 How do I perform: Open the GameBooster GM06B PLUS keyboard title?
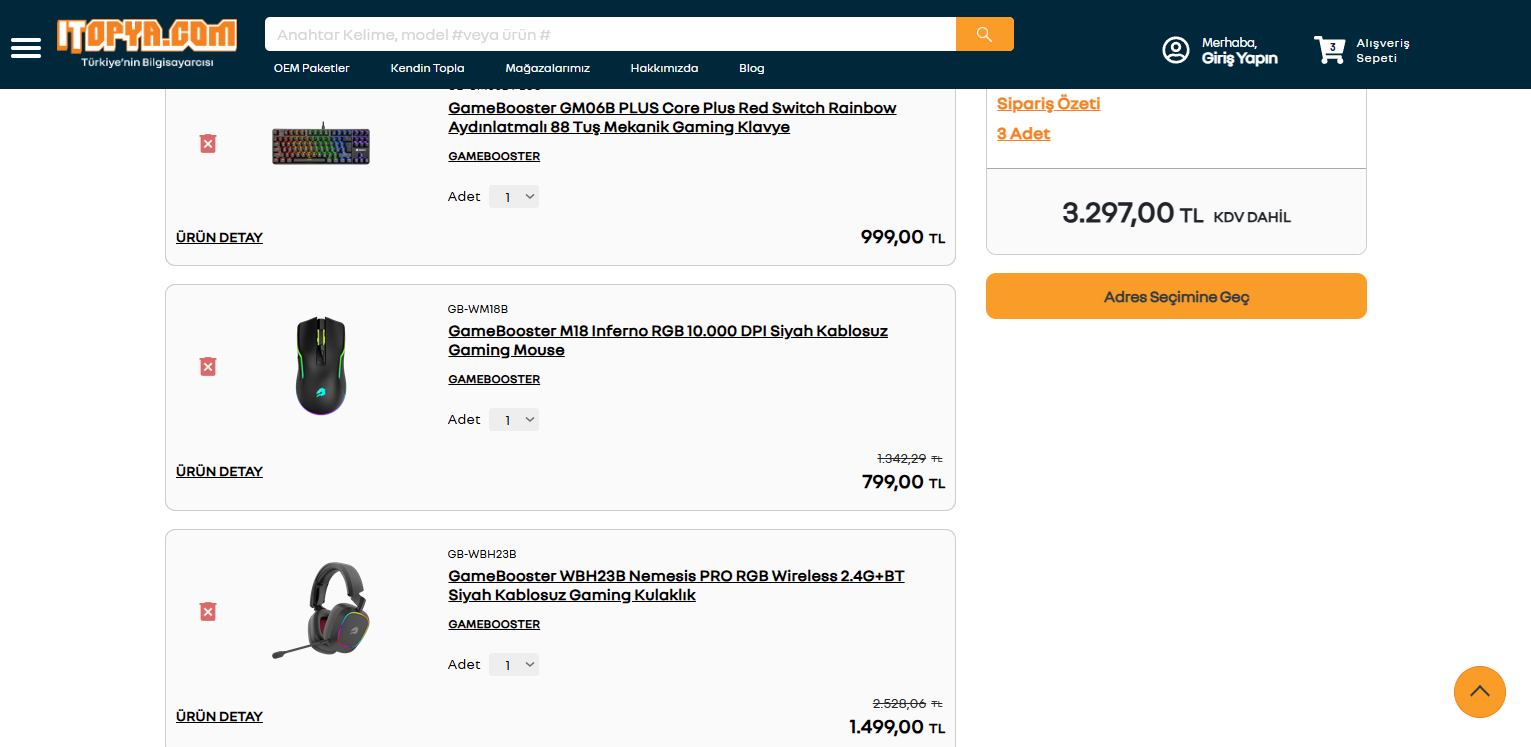(673, 118)
